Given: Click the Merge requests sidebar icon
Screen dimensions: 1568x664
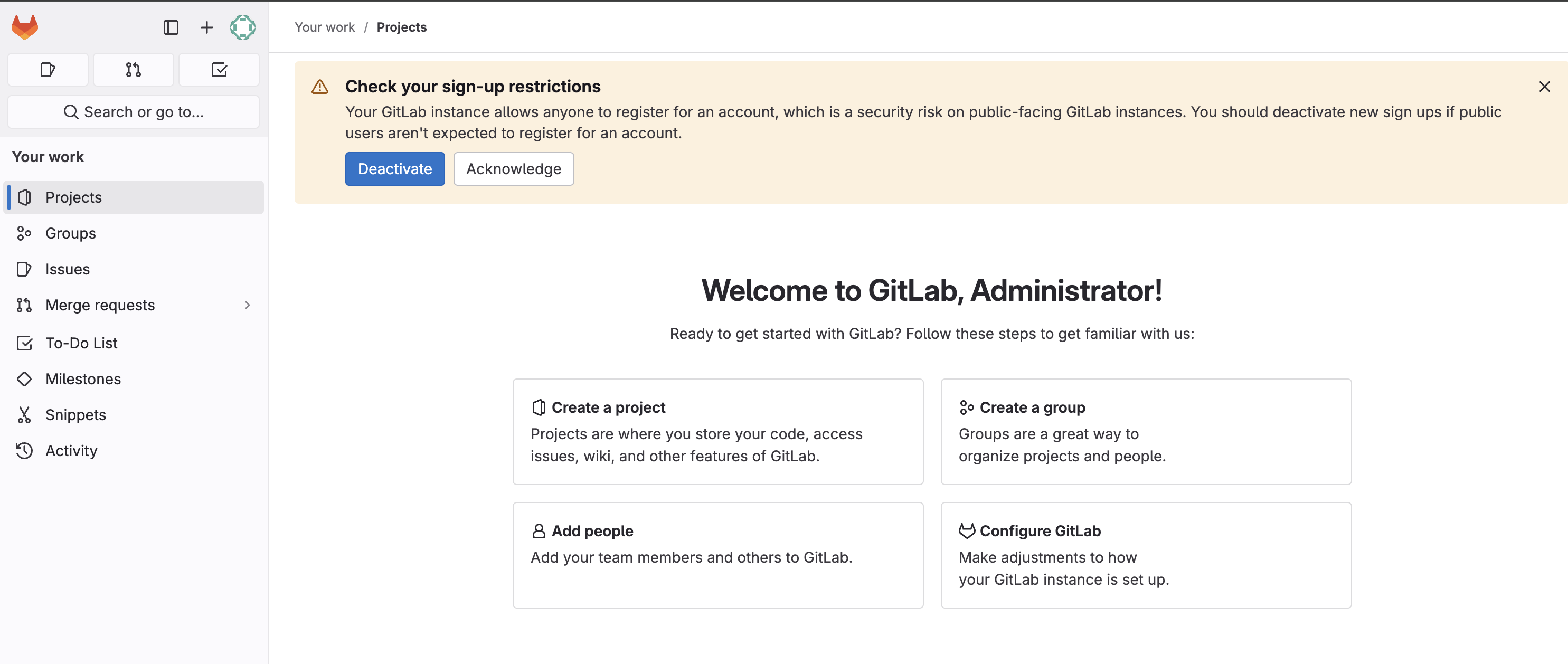Looking at the screenshot, I should 24,305.
